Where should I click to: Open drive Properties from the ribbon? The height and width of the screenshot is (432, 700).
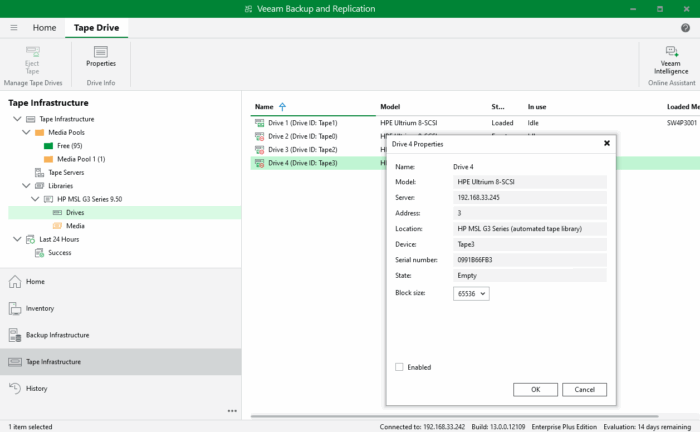click(101, 56)
